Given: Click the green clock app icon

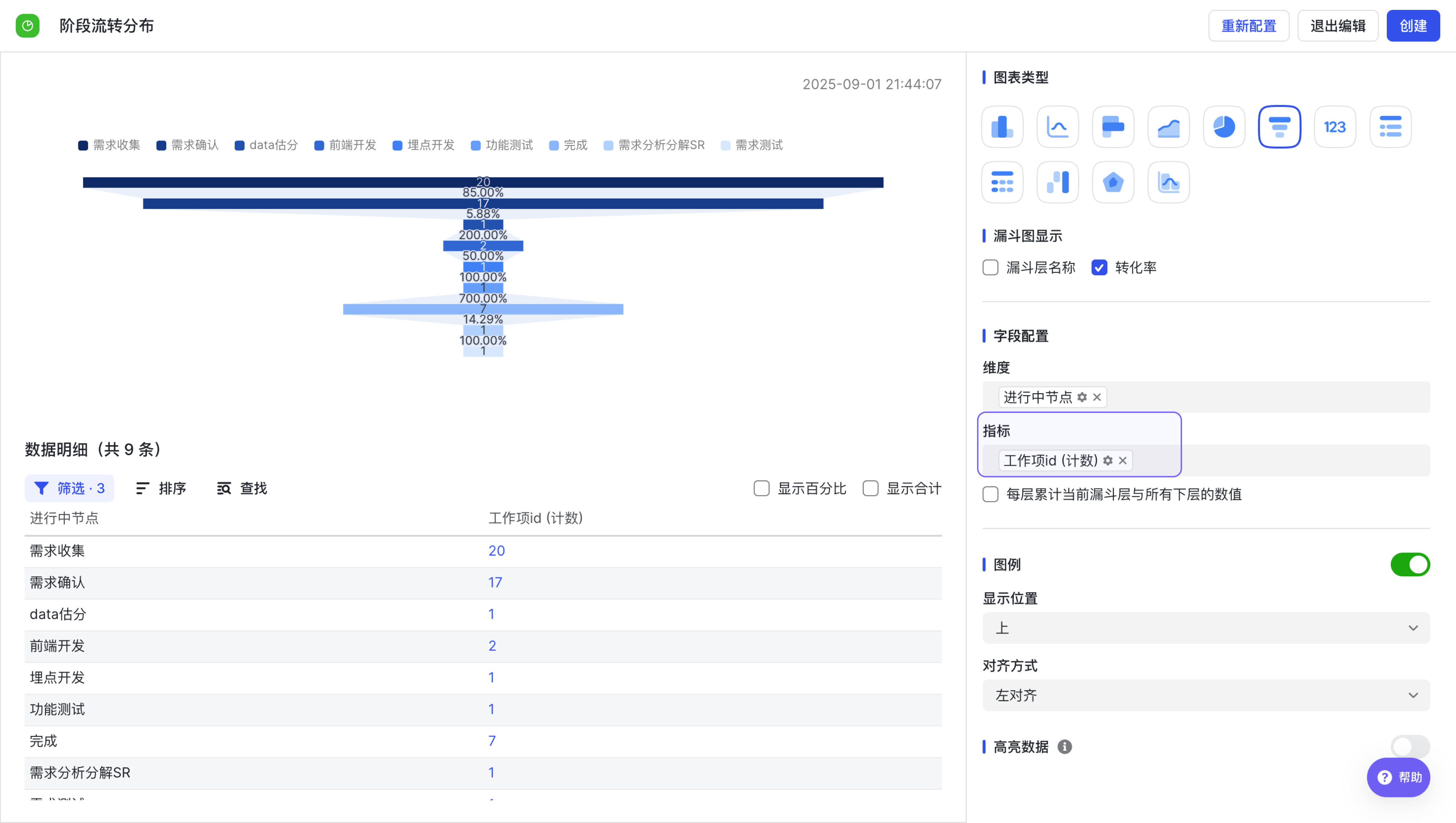Looking at the screenshot, I should click(x=27, y=26).
